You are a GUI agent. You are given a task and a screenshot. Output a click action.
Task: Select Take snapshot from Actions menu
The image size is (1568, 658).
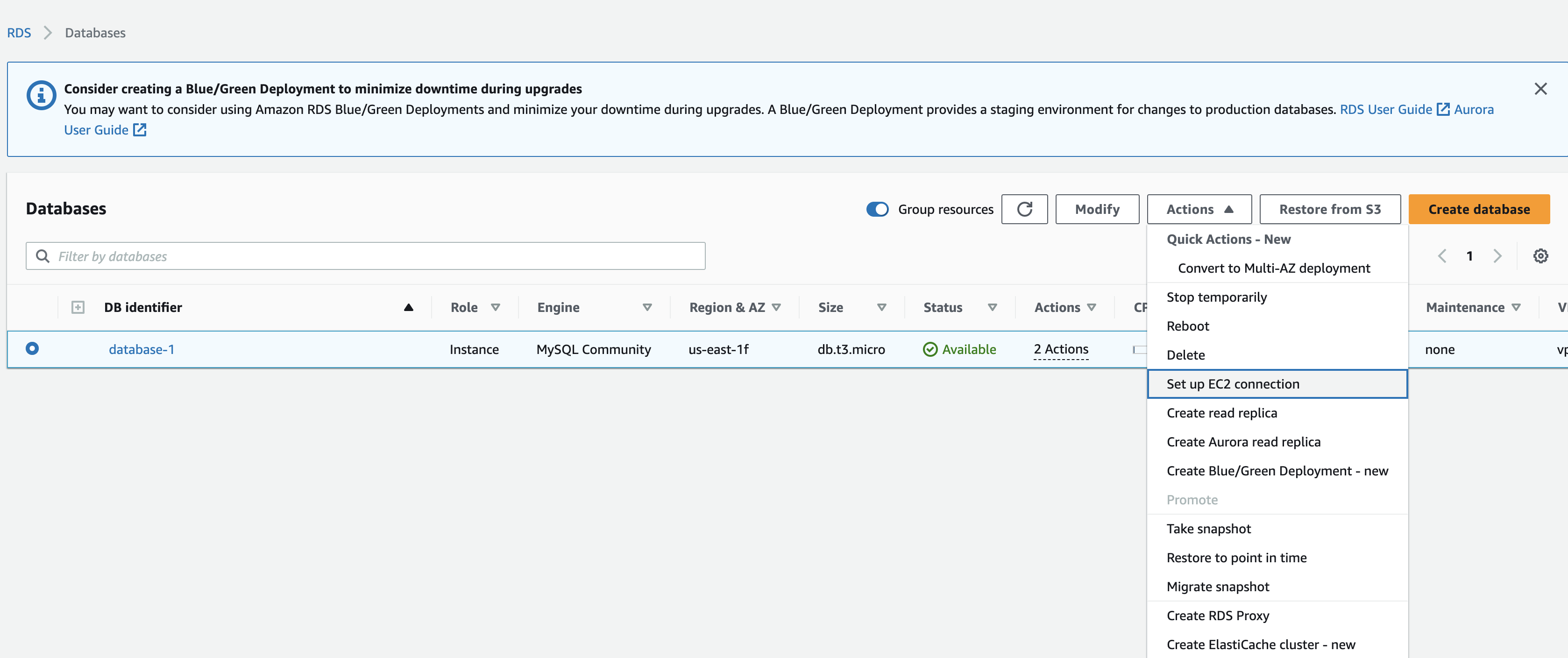click(x=1208, y=529)
